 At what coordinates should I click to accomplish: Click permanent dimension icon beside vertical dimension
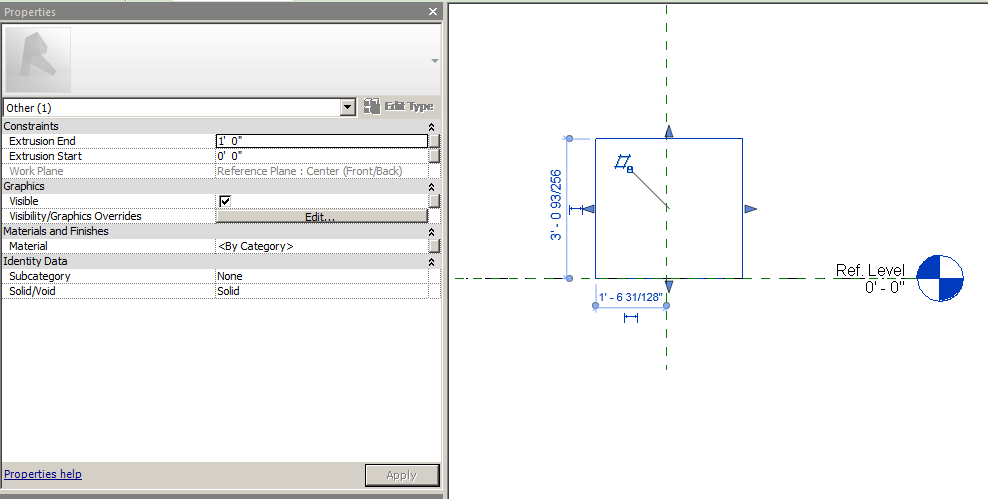(575, 209)
